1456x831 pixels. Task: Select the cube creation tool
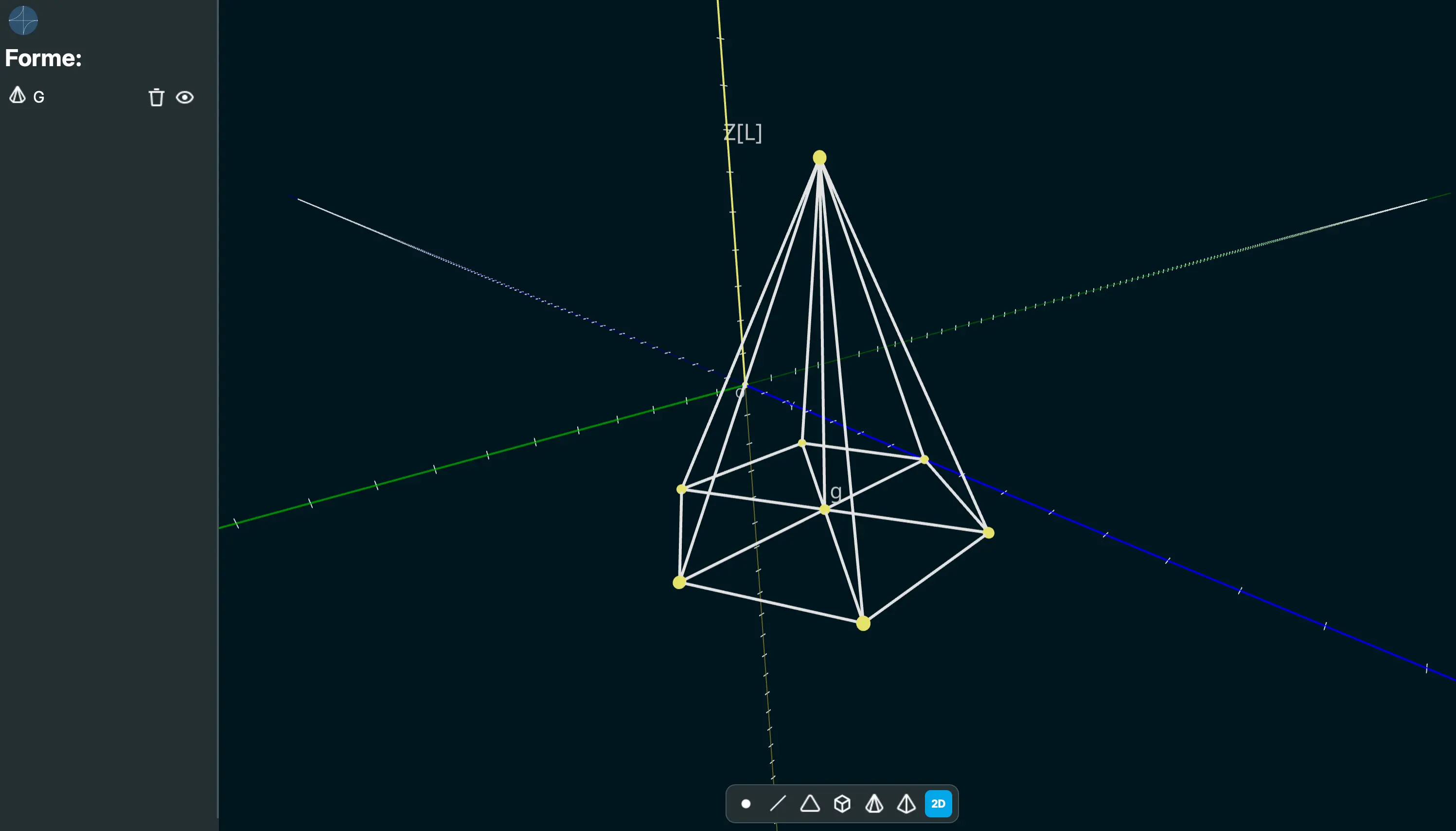pos(842,804)
